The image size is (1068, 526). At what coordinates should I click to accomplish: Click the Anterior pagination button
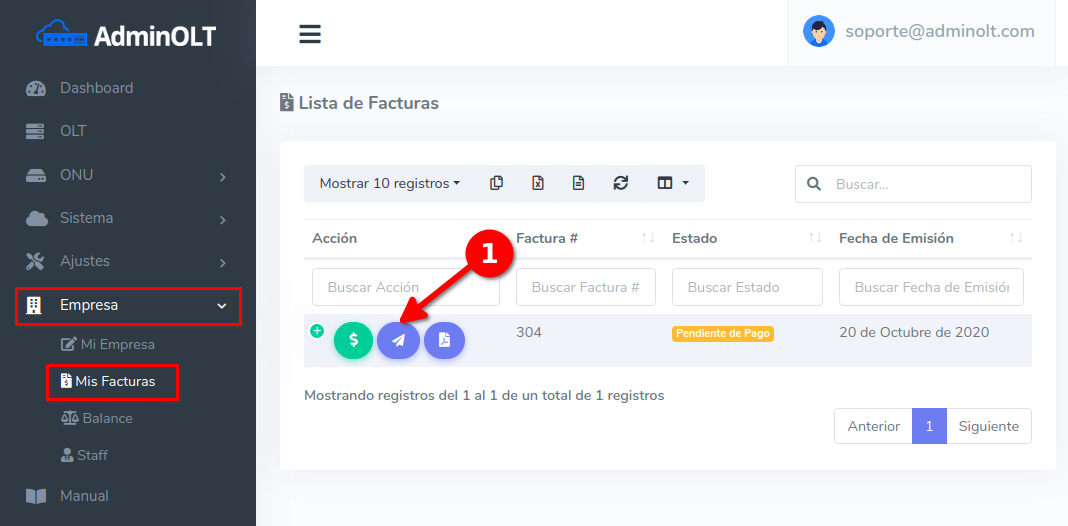coord(873,426)
